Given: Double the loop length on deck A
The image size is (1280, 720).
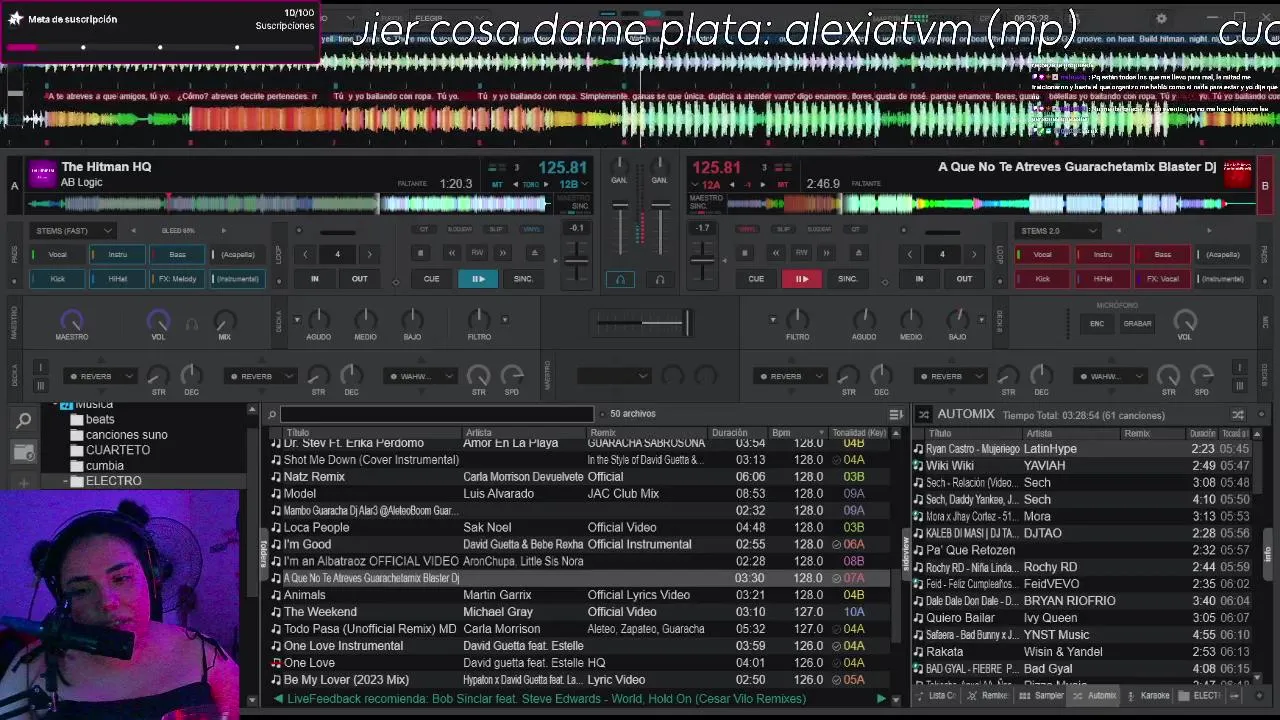Looking at the screenshot, I should (369, 254).
